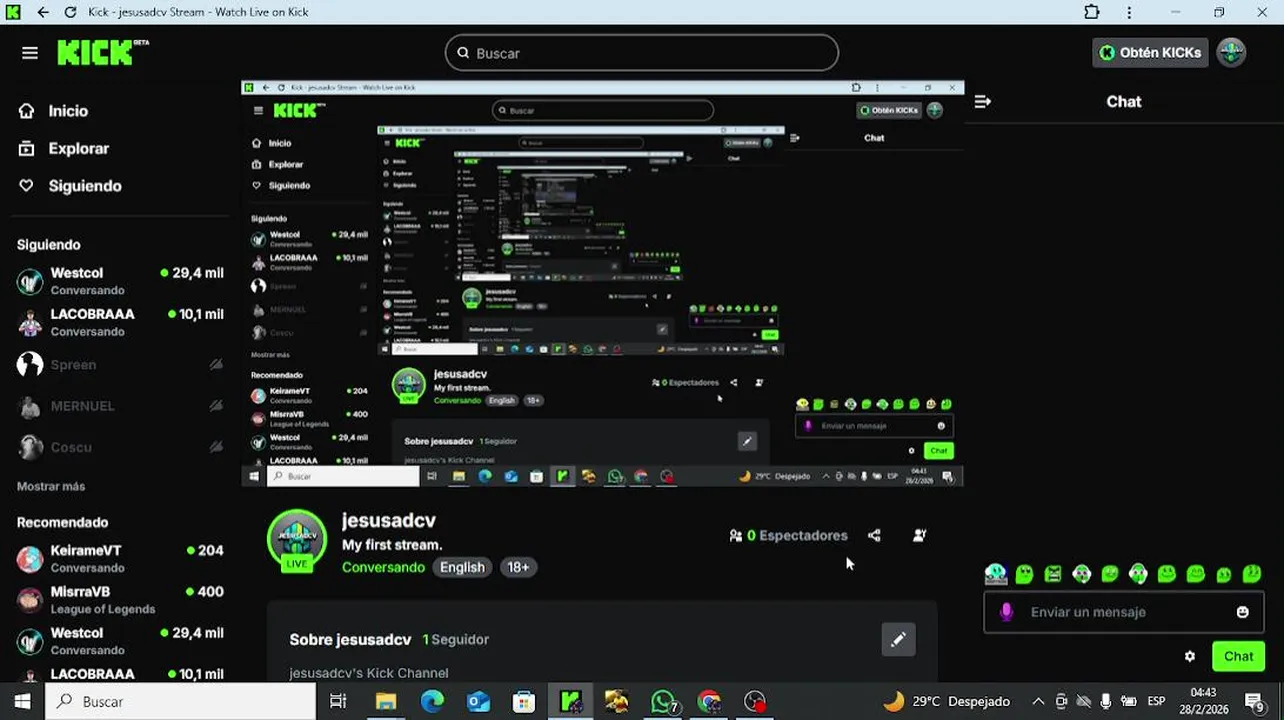
Task: Insert the angry square-faced green emote
Action: [1053, 574]
